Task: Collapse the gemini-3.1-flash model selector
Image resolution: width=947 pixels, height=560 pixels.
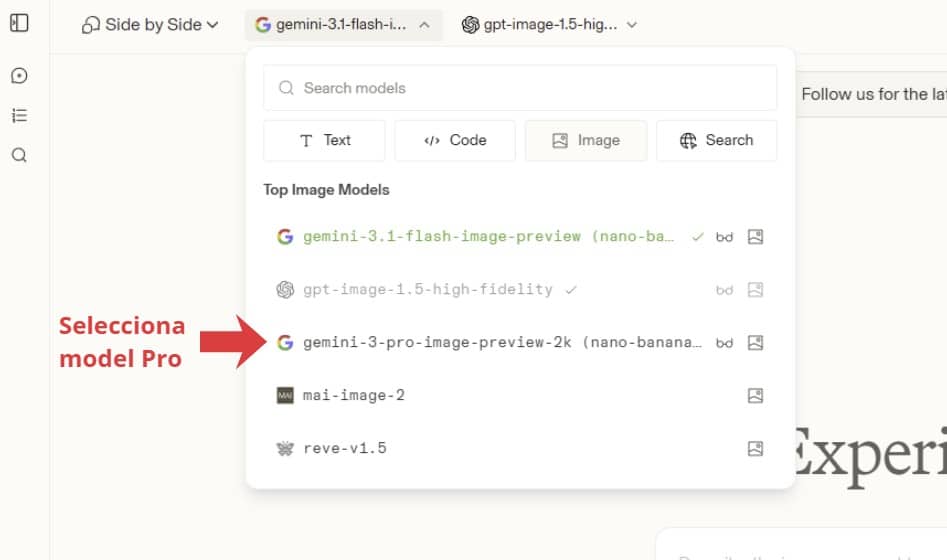Action: [x=343, y=25]
